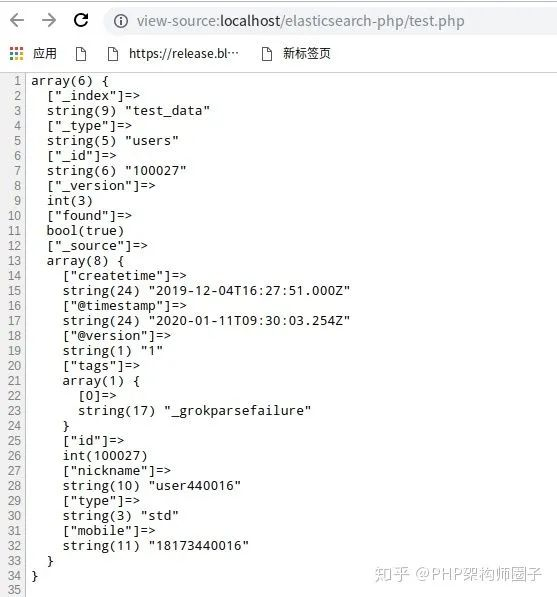Open the 新标签页 bookmark

306,53
